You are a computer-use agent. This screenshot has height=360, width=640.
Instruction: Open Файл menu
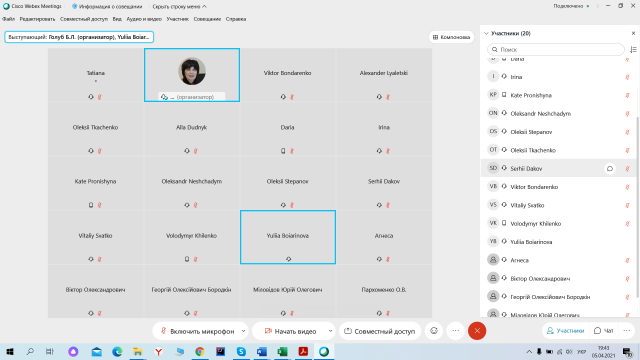(x=9, y=19)
